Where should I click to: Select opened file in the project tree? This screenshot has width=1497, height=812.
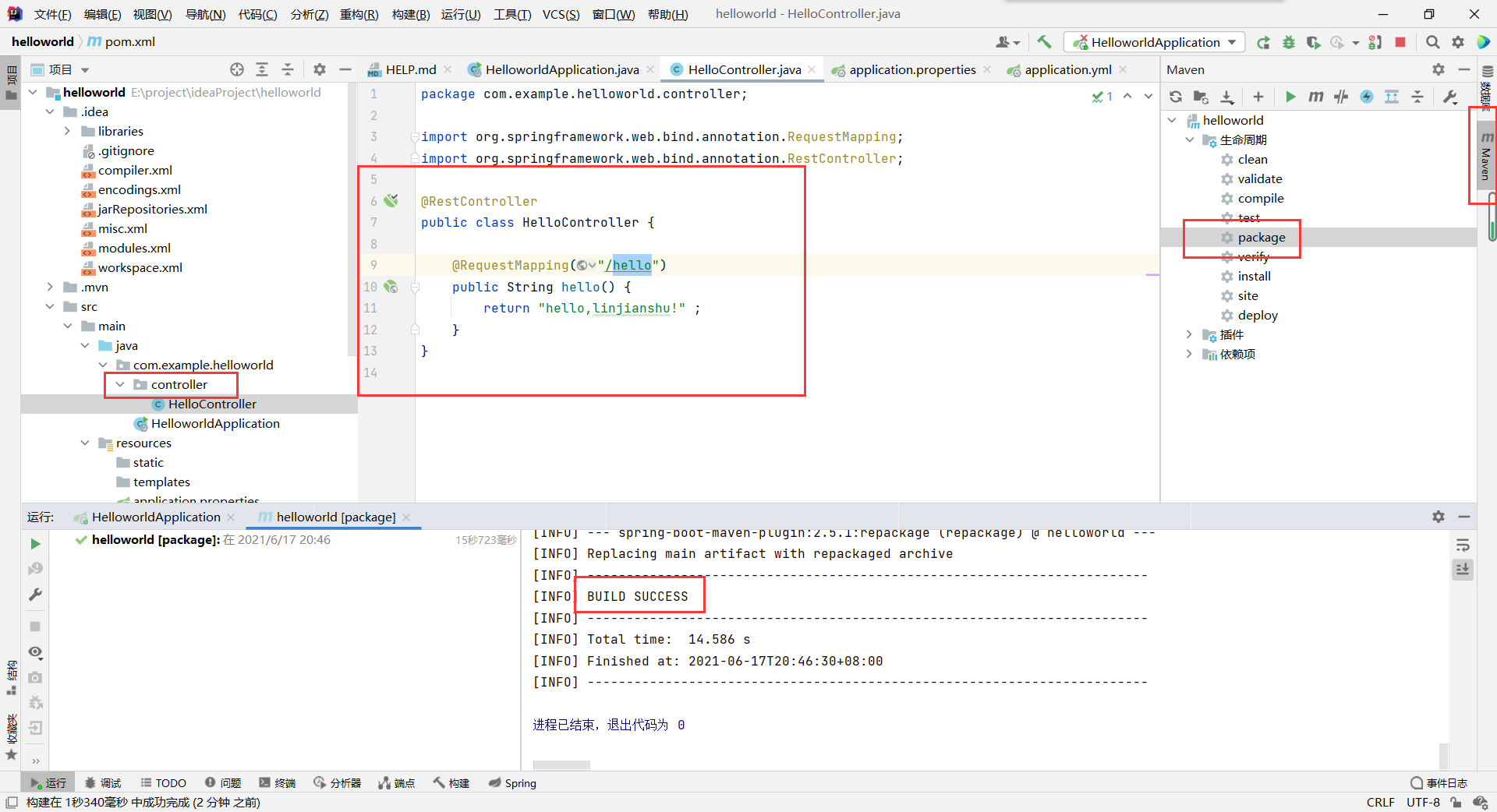point(237,69)
